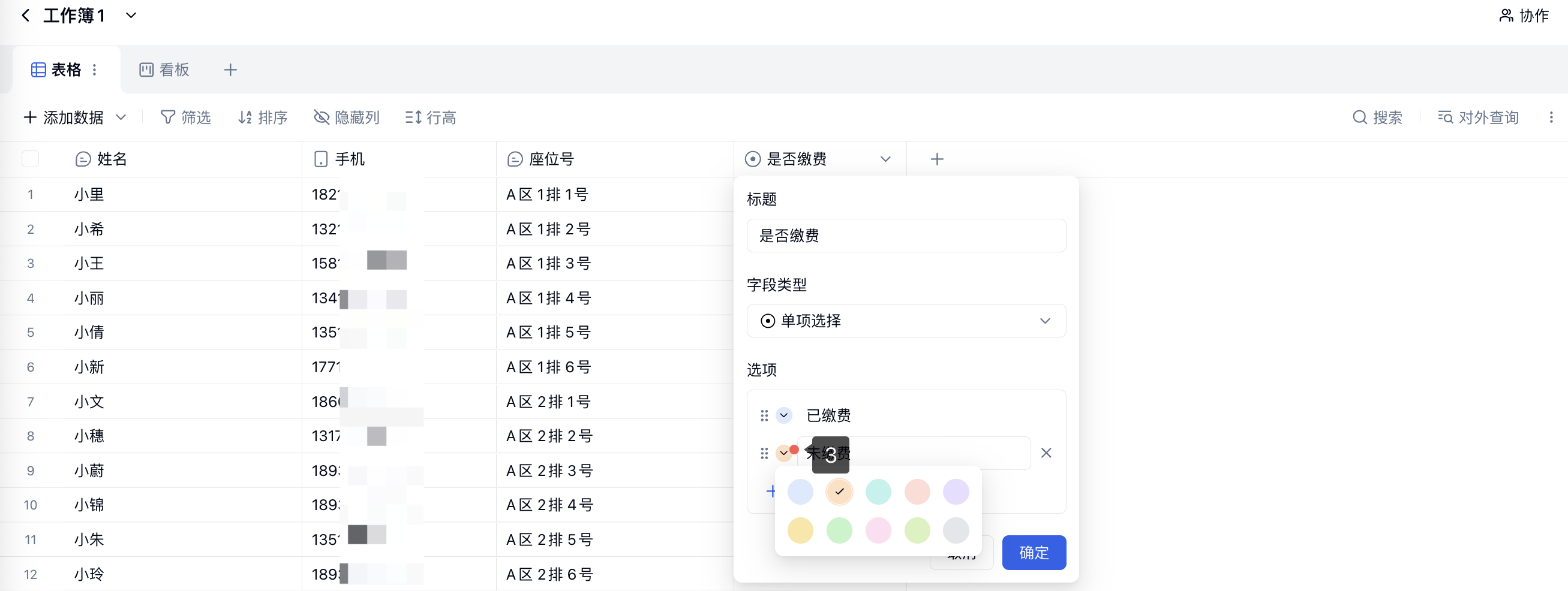Screen dimensions: 1568x591
Task: Click the name cell 小丽
Action: [181, 298]
